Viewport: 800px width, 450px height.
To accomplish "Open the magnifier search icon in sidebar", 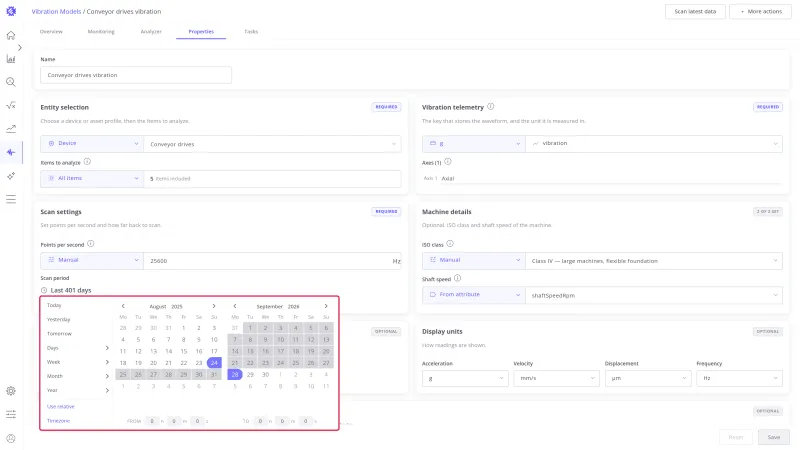I will (x=11, y=82).
